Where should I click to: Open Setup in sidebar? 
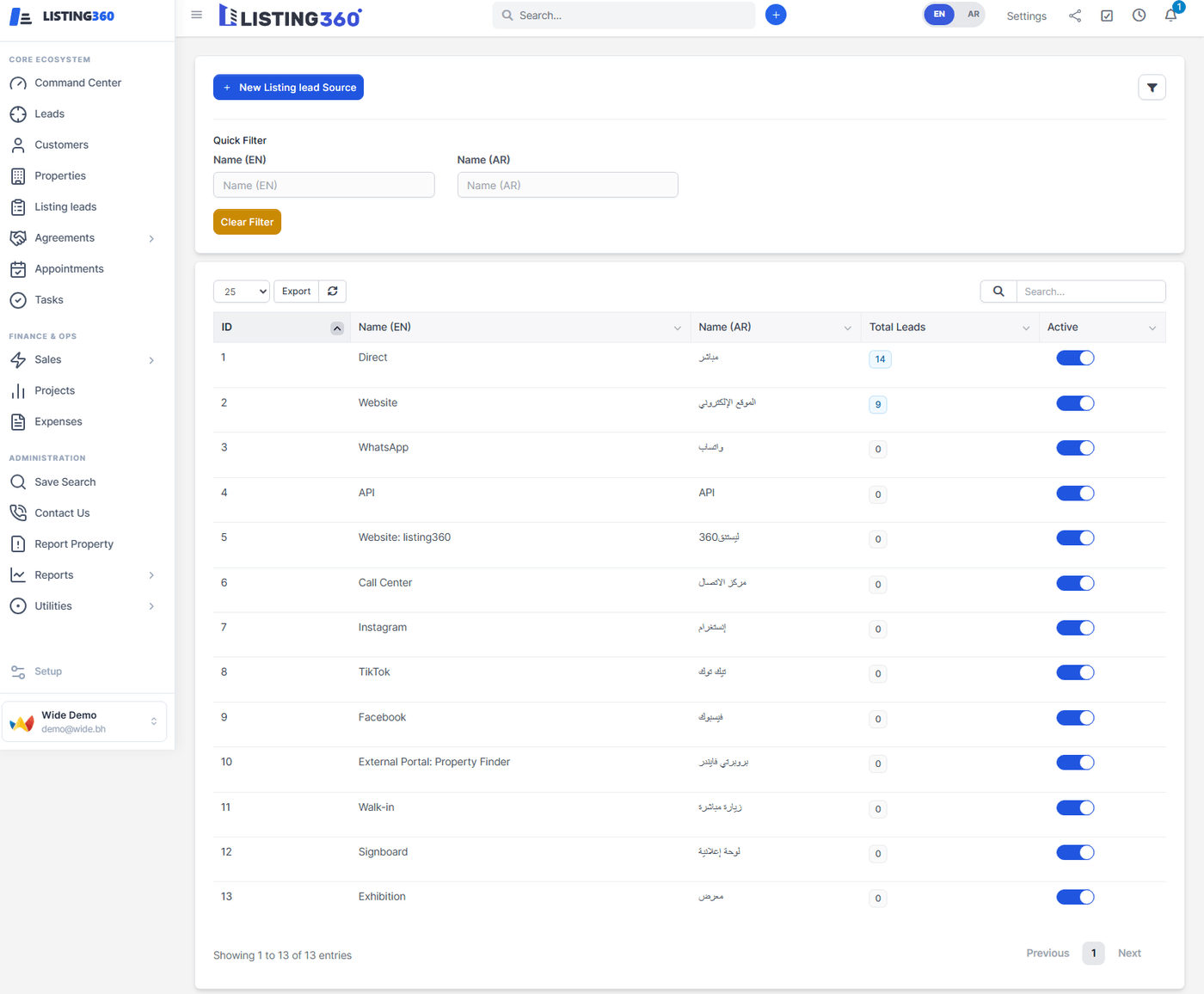(x=48, y=671)
